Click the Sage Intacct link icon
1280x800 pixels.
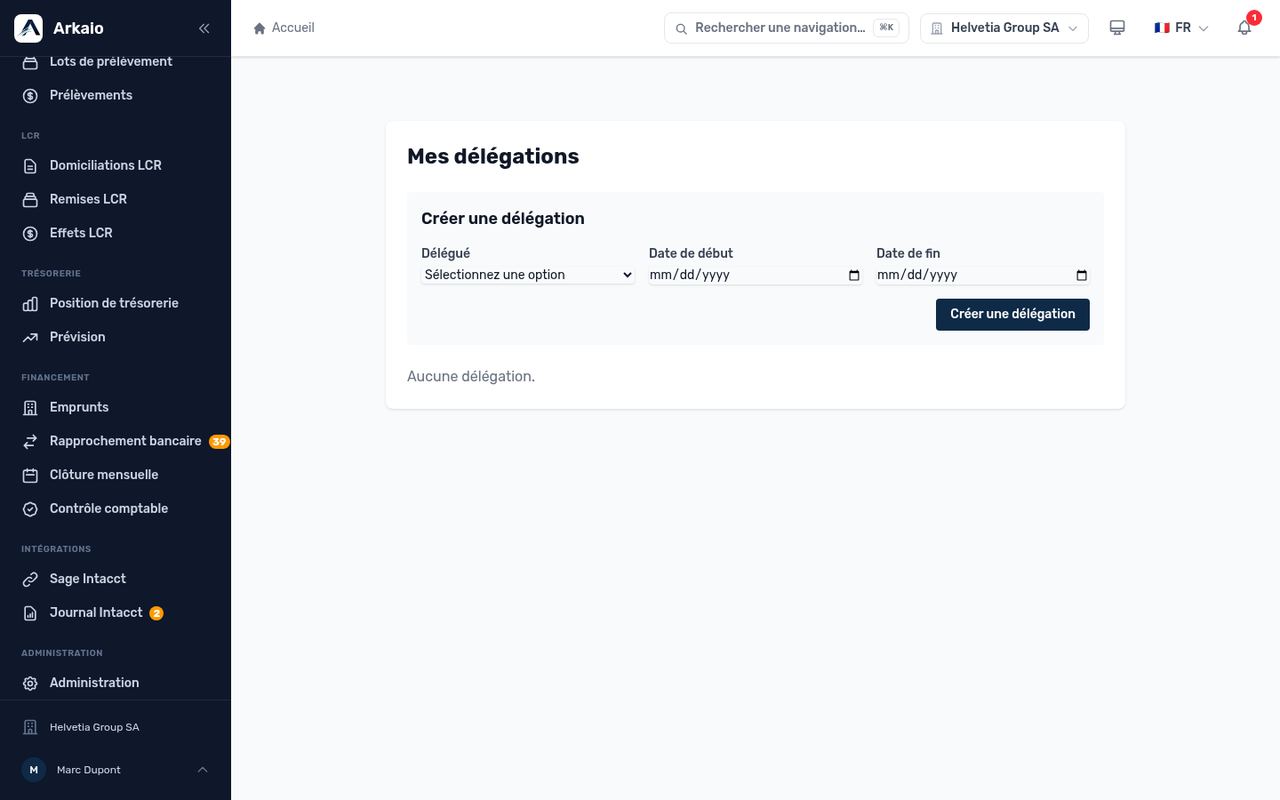[x=30, y=579]
